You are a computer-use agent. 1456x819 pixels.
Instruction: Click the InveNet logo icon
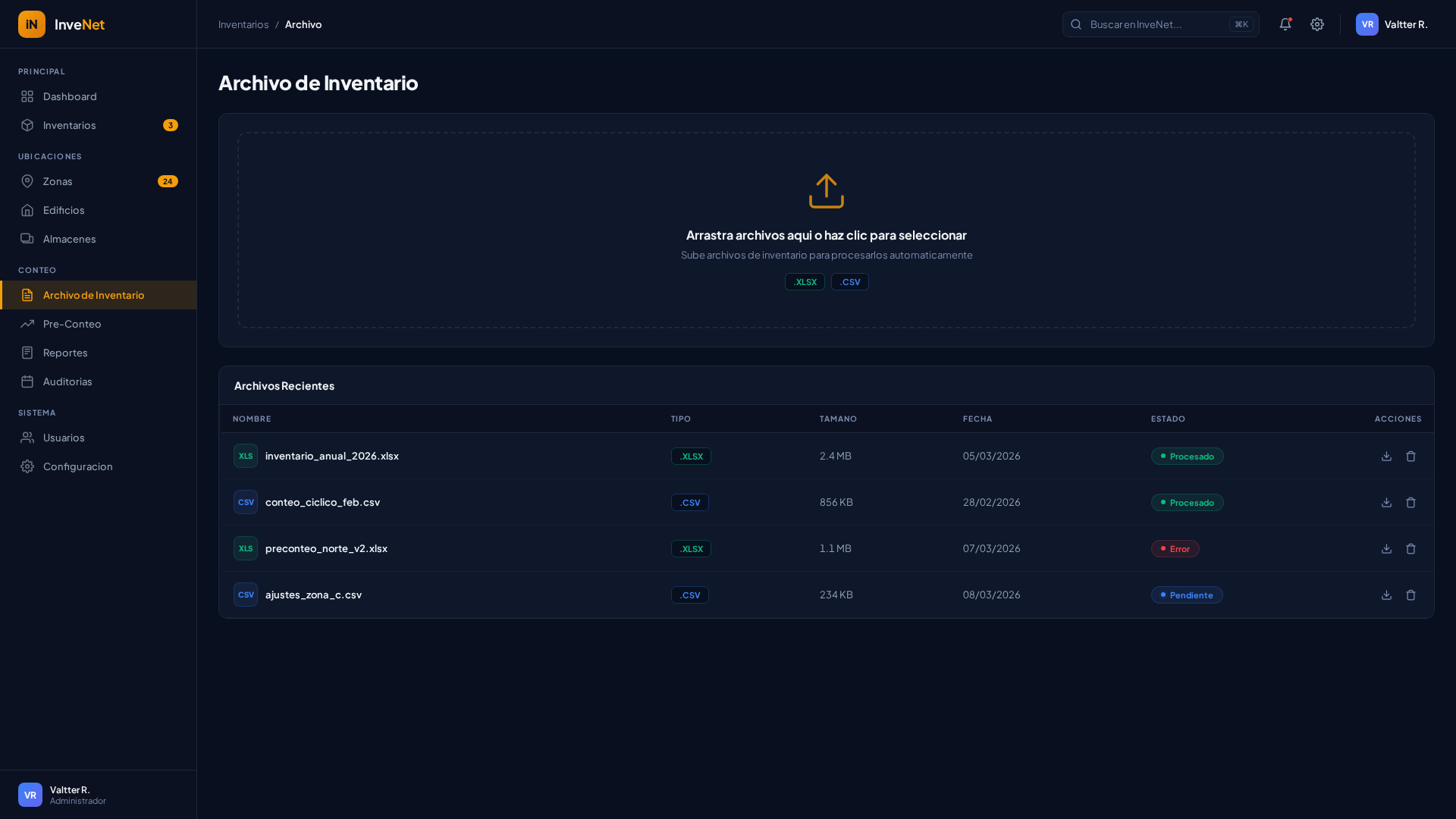coord(32,24)
